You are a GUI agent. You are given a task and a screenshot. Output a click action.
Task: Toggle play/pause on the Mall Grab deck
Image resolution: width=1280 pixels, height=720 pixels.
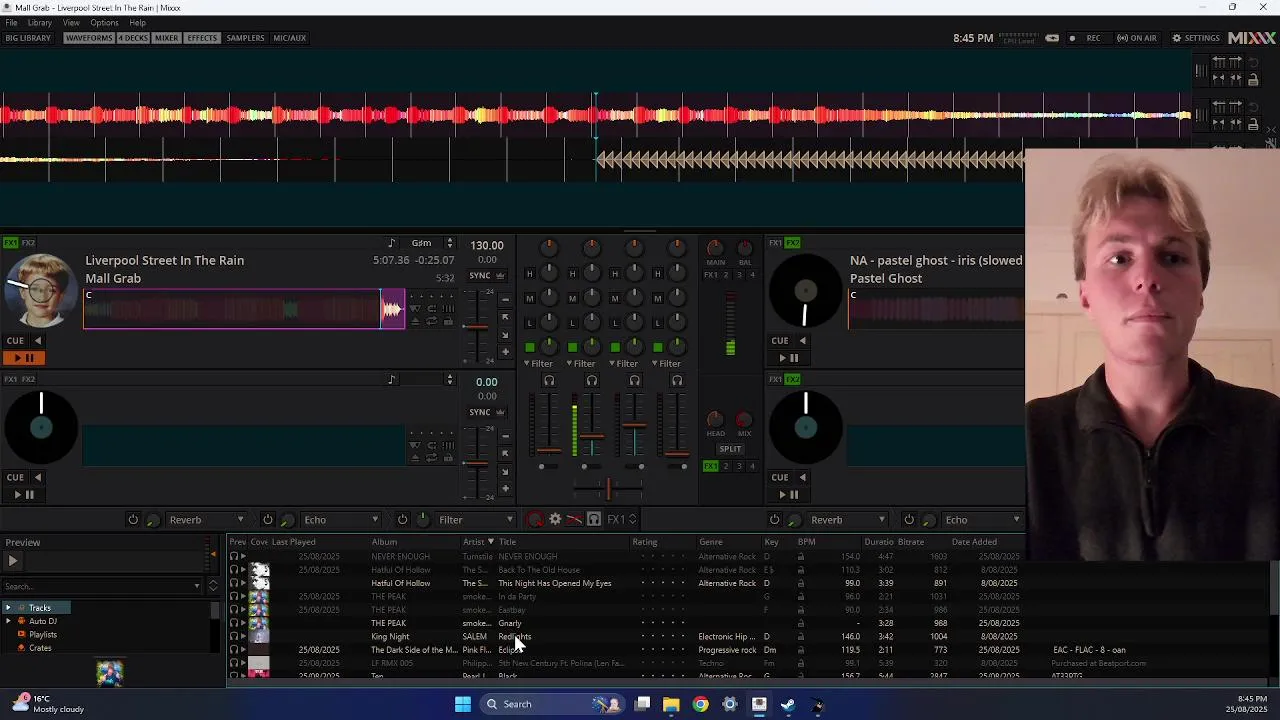click(24, 358)
